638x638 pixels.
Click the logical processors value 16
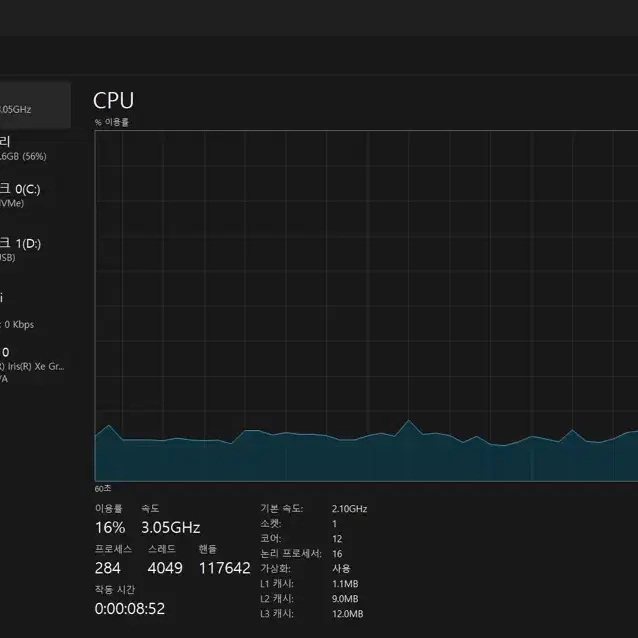(x=337, y=554)
